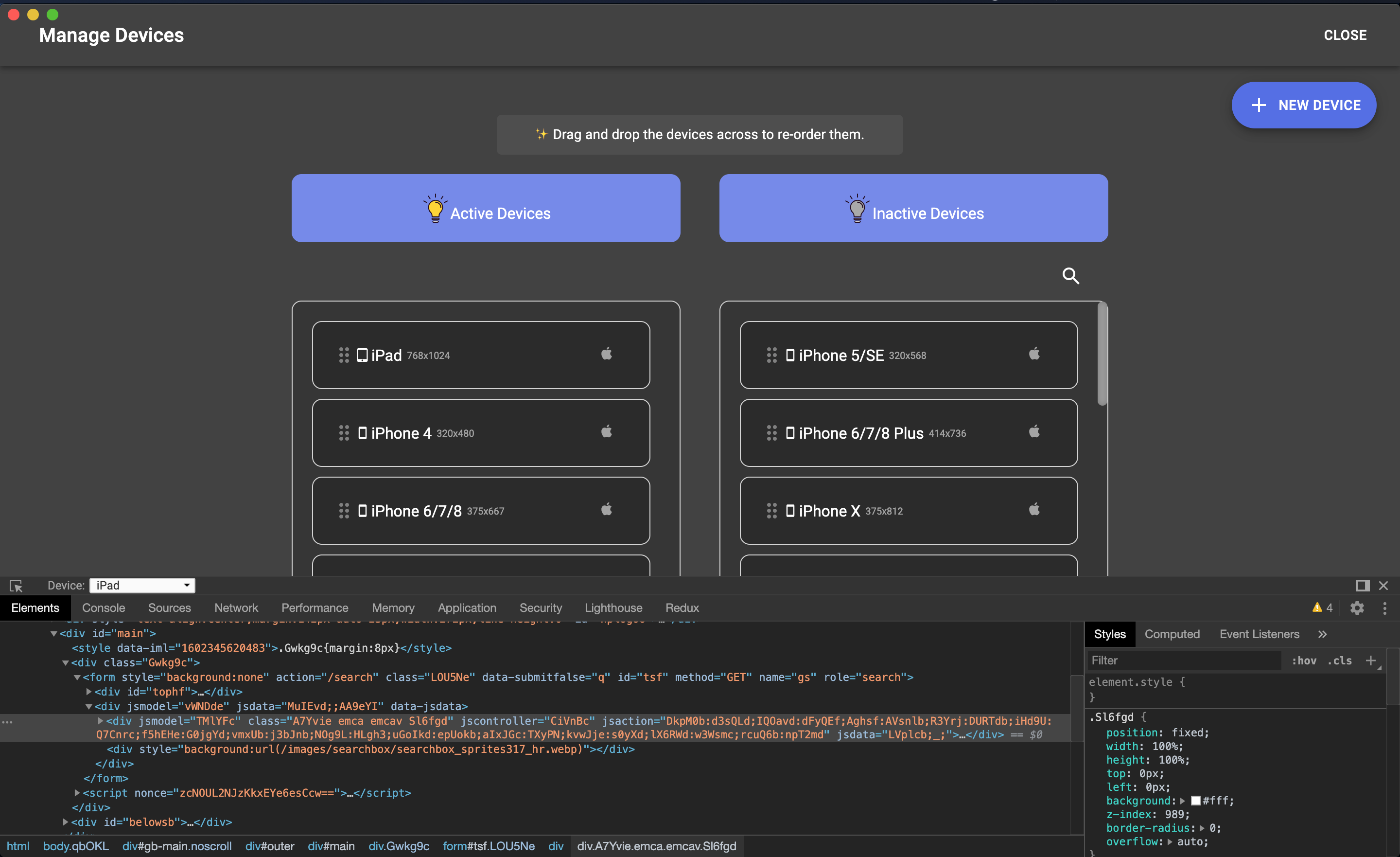
Task: Switch to the Console tab
Action: point(104,608)
